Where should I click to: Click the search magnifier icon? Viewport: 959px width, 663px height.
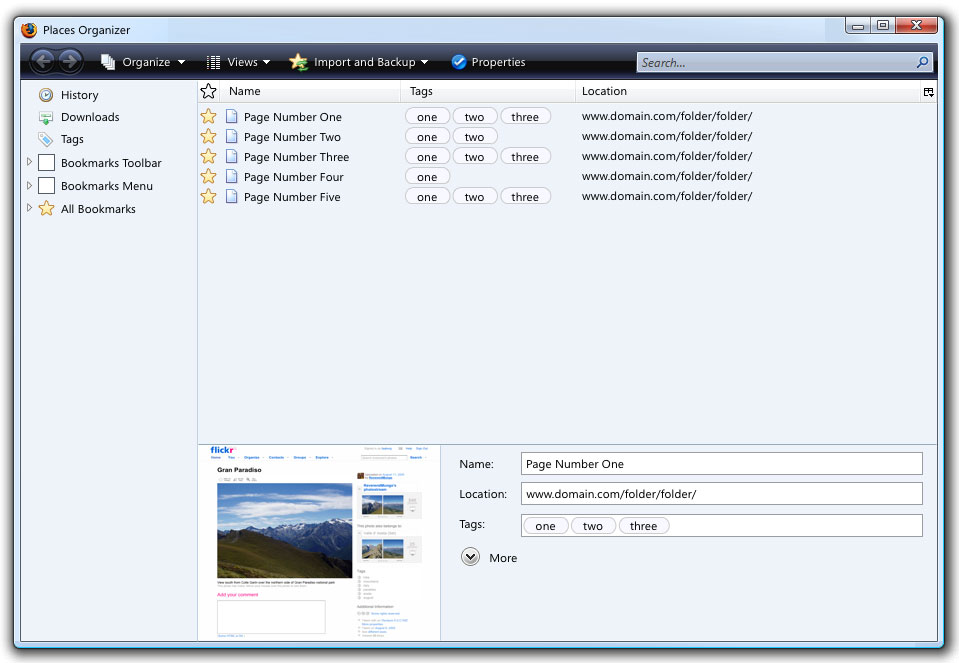click(922, 62)
